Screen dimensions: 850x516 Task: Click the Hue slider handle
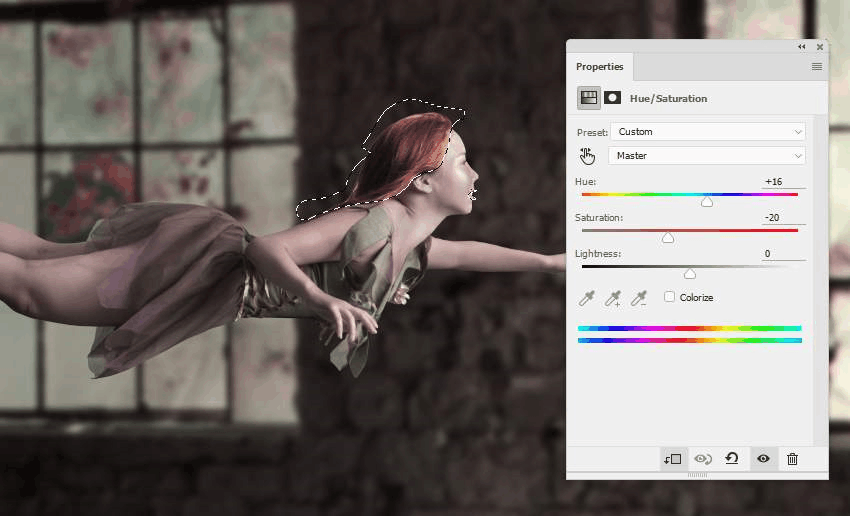pos(707,202)
